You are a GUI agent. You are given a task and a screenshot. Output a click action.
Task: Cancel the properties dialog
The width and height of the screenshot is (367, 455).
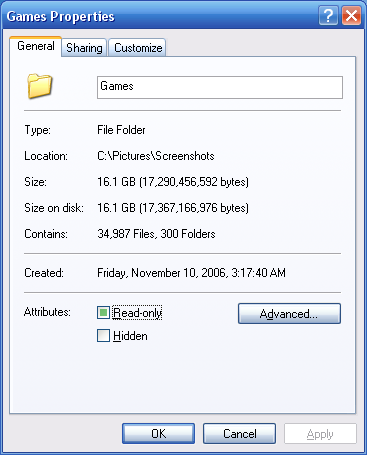pos(239,434)
